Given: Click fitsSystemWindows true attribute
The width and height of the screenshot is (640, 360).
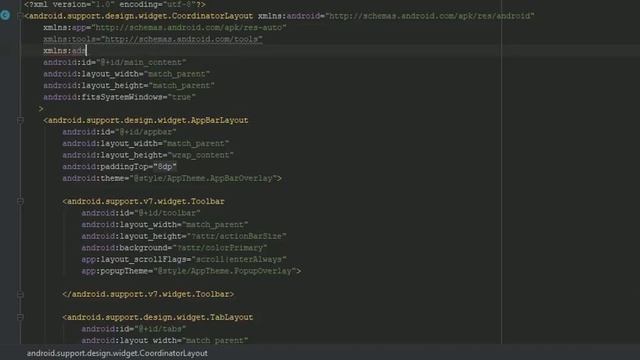Looking at the screenshot, I should (x=120, y=97).
